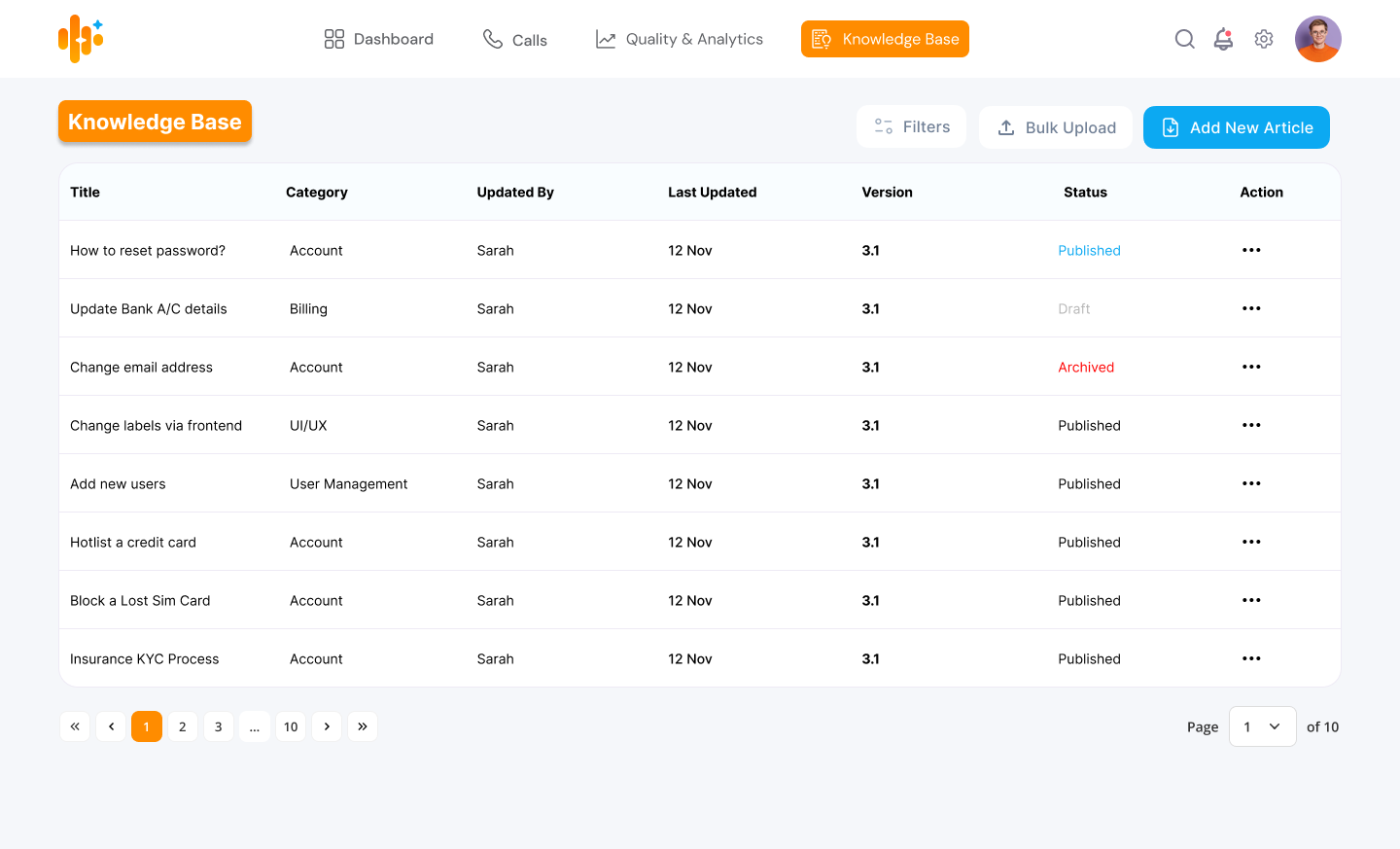Click the app logo in header

pyautogui.click(x=81, y=39)
